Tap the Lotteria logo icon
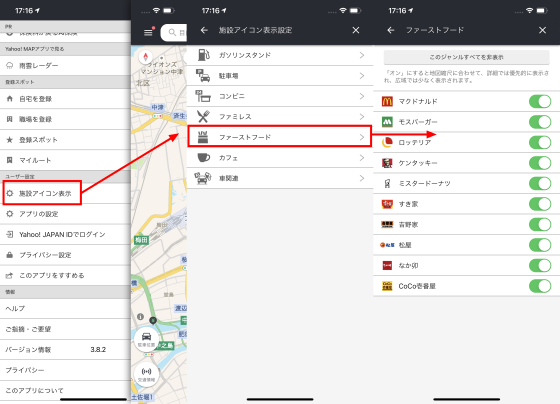 tap(387, 143)
